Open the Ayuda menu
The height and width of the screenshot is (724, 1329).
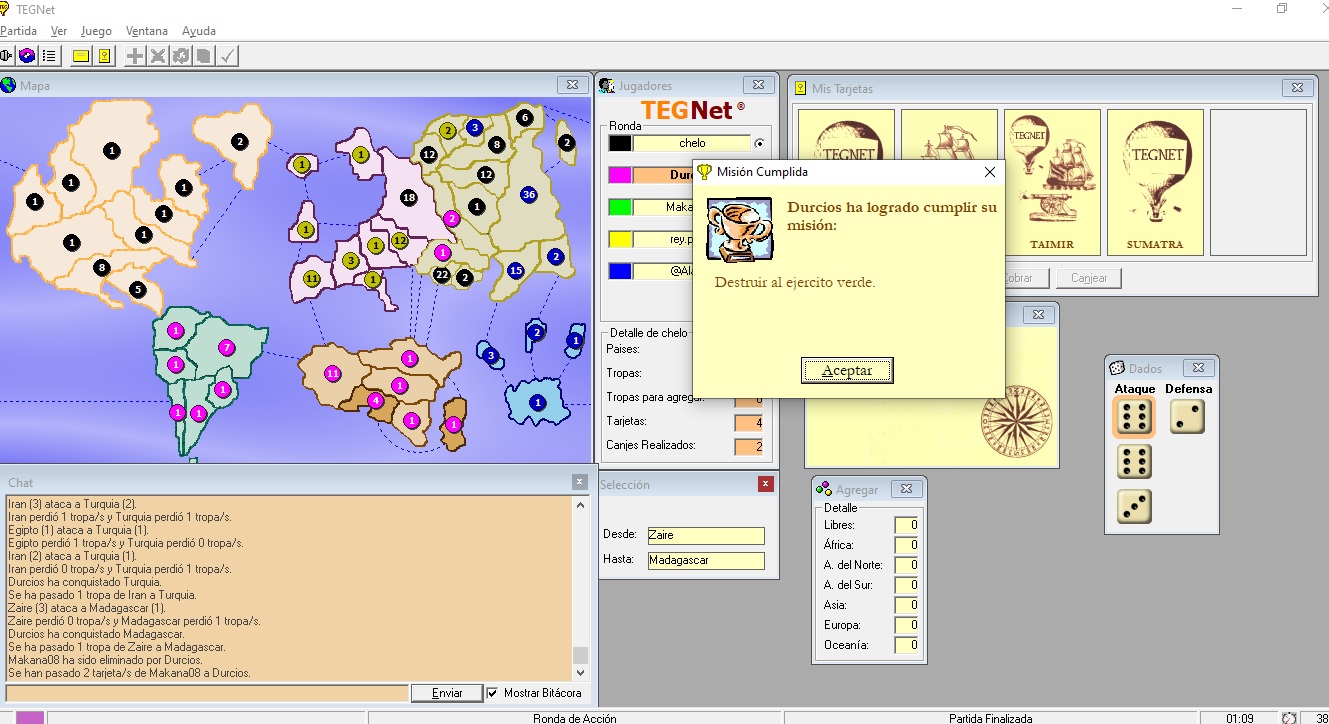(198, 31)
